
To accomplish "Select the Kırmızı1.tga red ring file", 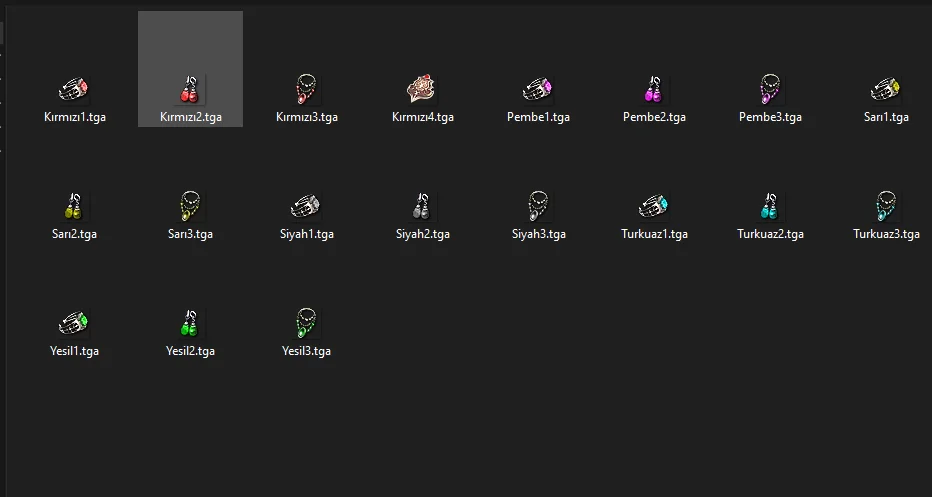I will (74, 90).
